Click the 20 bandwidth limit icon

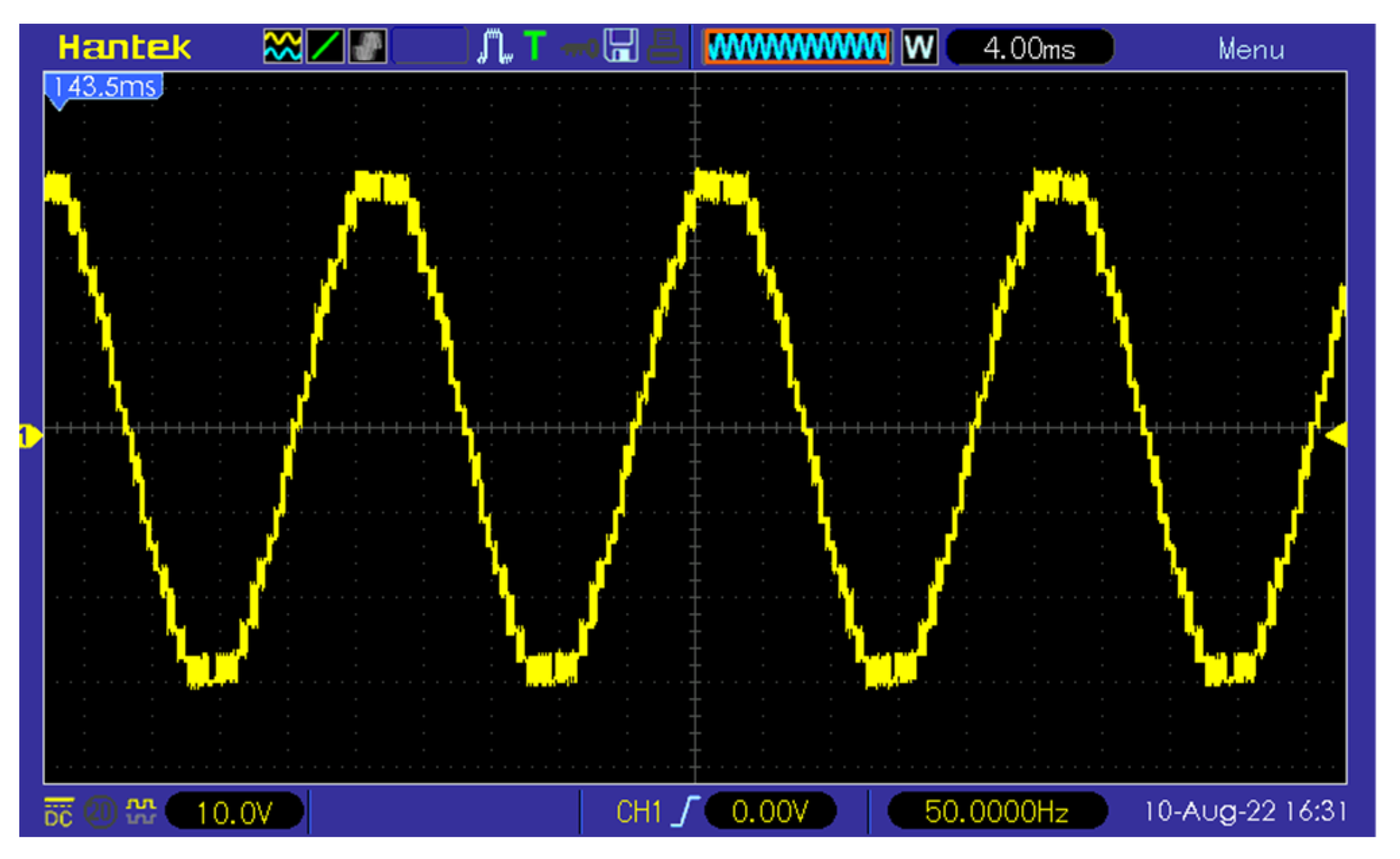(100, 812)
